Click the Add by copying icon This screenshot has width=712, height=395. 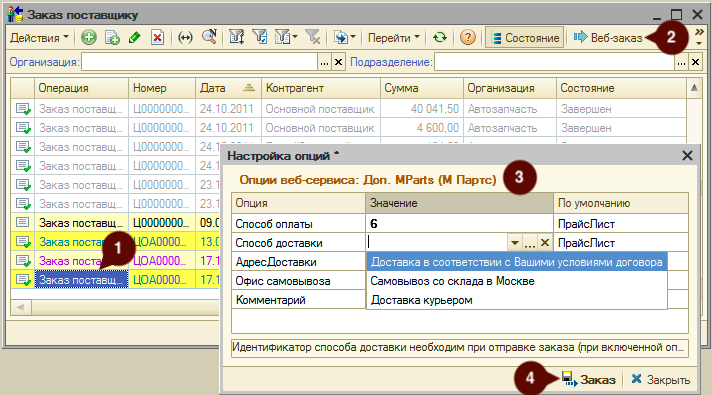click(112, 37)
